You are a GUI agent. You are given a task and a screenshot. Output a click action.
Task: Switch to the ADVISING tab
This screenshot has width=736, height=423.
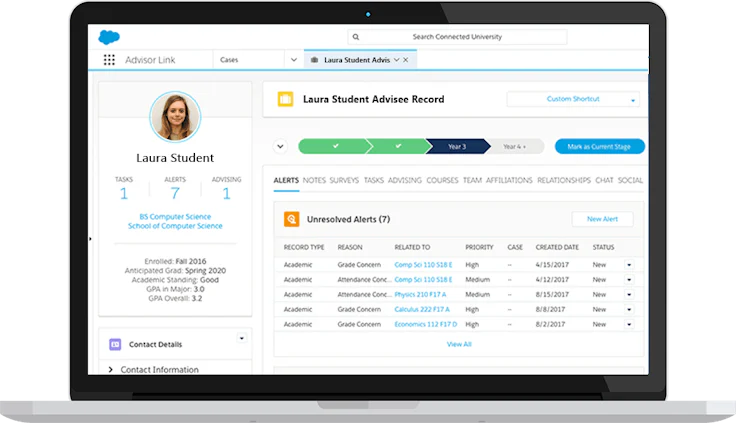click(405, 180)
